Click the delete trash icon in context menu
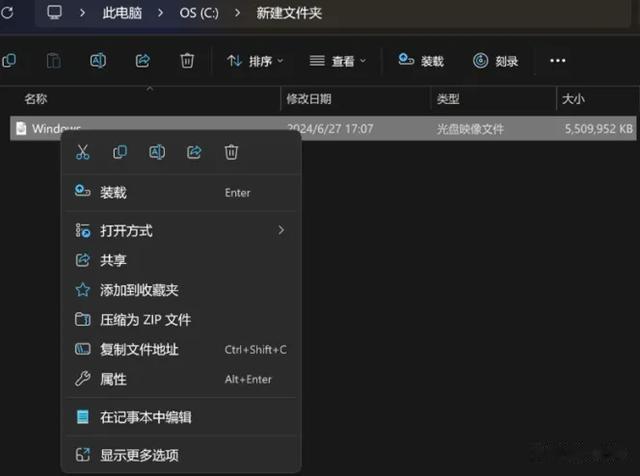 click(x=231, y=152)
